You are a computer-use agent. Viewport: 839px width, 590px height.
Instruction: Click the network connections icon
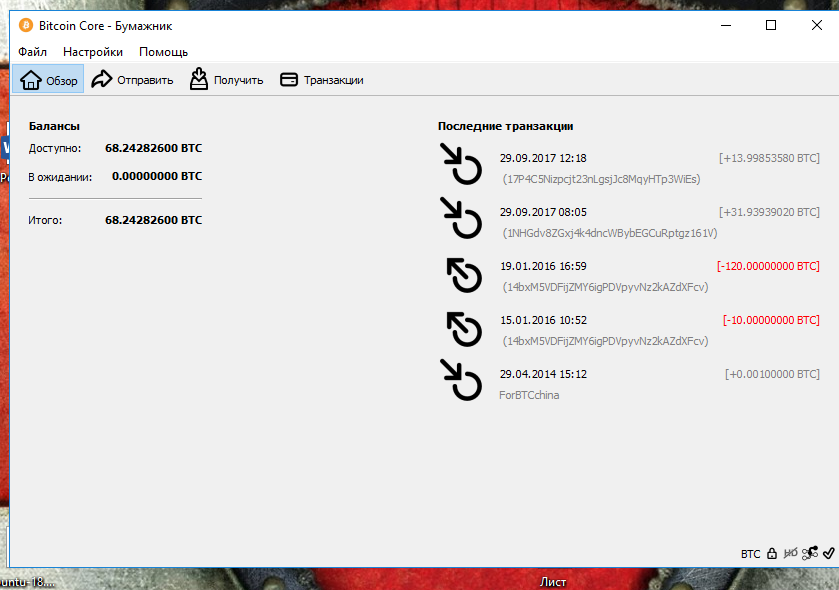click(x=810, y=553)
